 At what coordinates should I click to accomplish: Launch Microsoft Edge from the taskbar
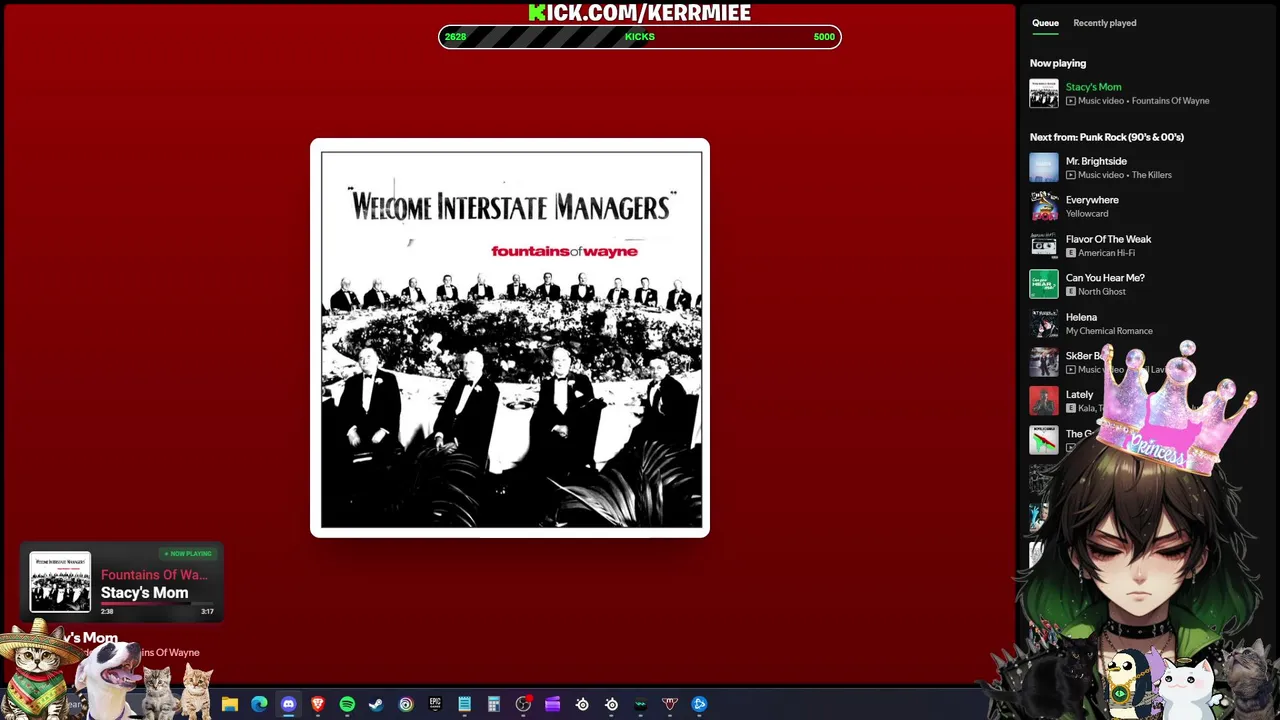point(259,704)
